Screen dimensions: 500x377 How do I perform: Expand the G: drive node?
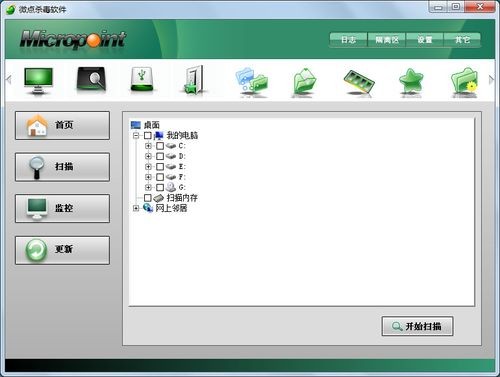point(148,187)
